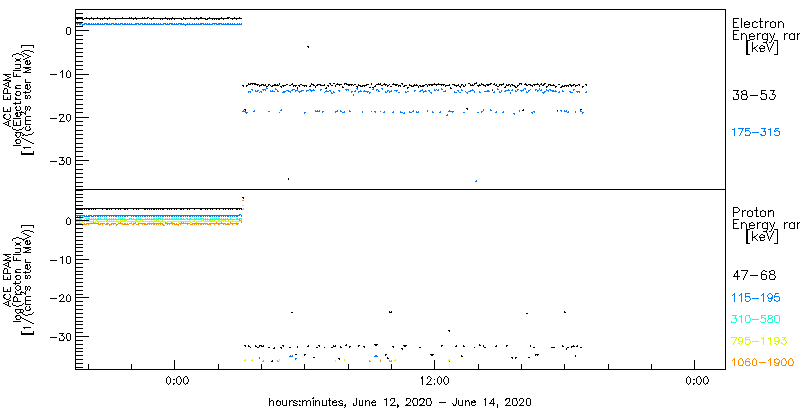Click the Proton legend heading
The width and height of the screenshot is (800, 410).
753,212
